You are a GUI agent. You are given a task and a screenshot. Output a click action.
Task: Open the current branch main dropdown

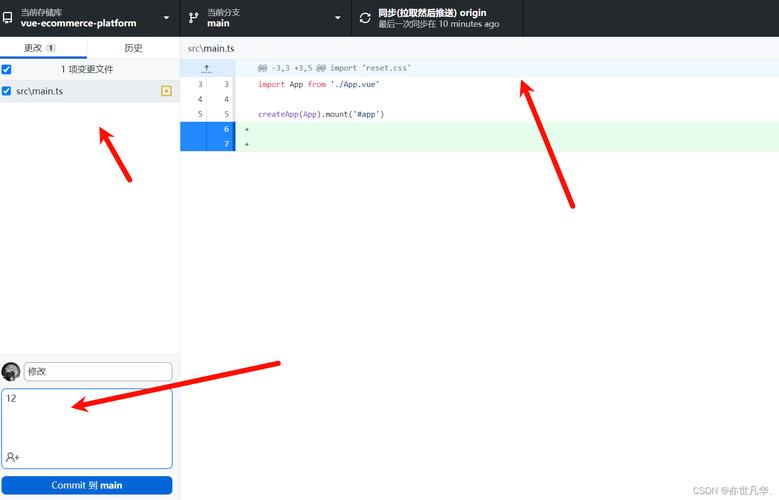pos(265,18)
